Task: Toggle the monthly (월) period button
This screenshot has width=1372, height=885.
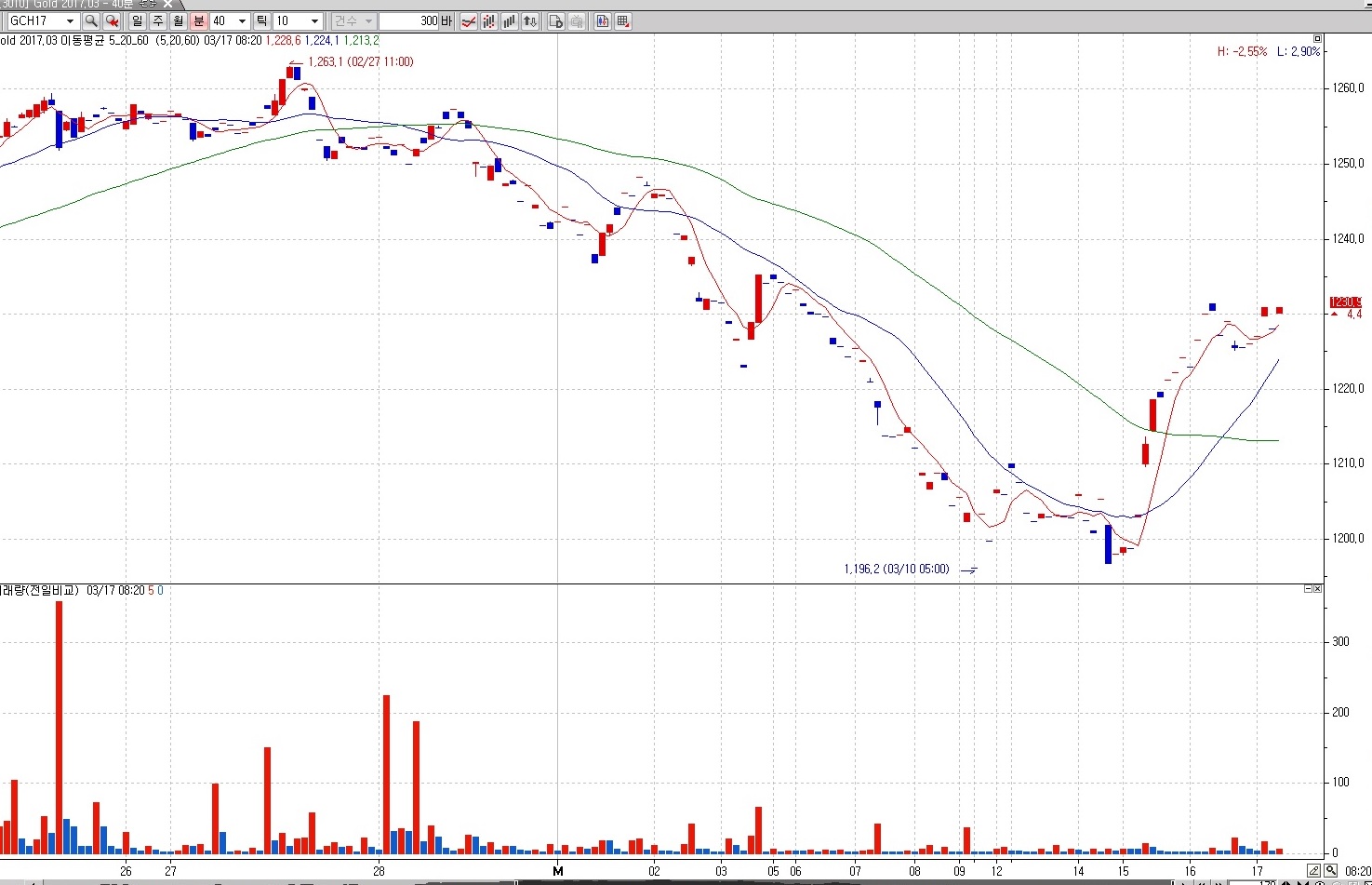Action: pos(179,20)
